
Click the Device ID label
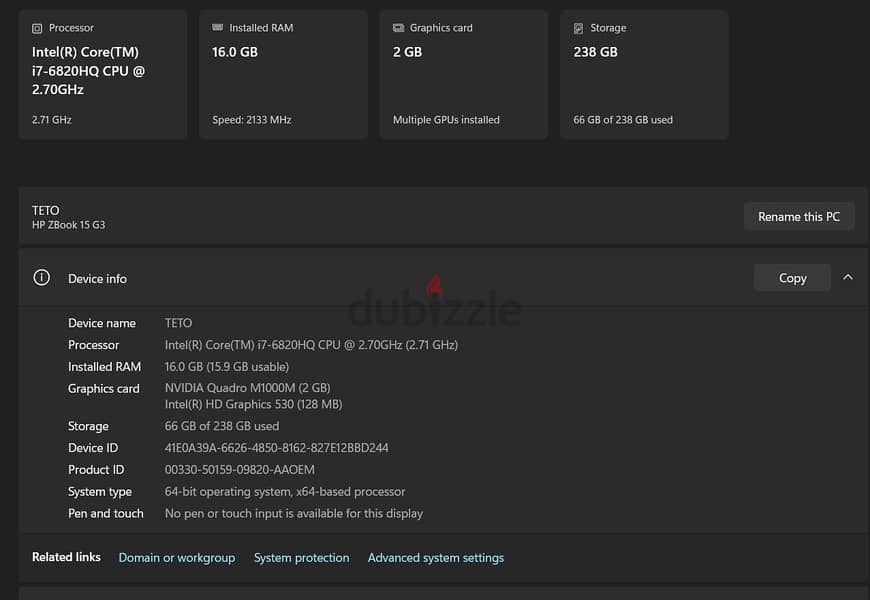coord(93,448)
